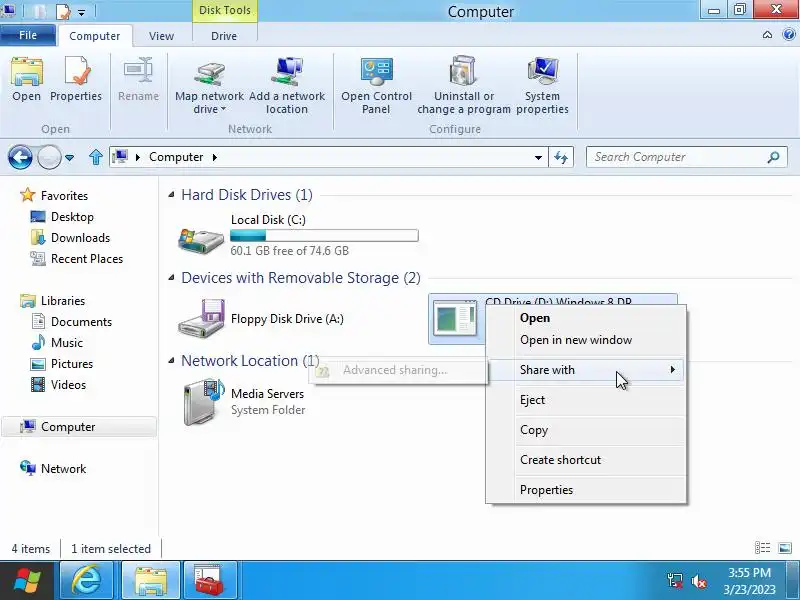Choose Open in context menu
Viewport: 800px width, 600px height.
586,318
